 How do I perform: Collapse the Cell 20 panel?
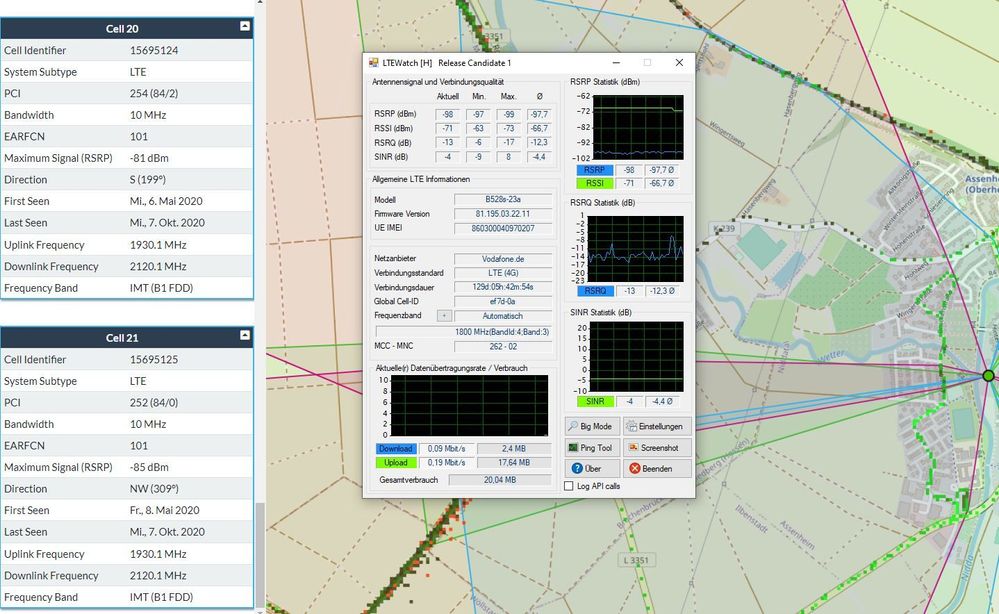tap(245, 28)
